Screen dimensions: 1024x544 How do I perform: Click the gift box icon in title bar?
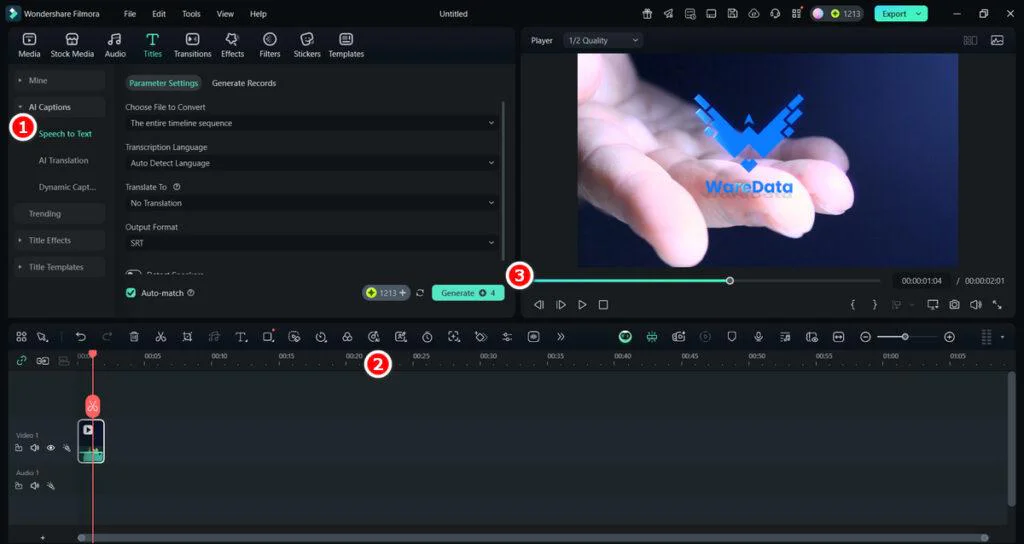tap(647, 14)
